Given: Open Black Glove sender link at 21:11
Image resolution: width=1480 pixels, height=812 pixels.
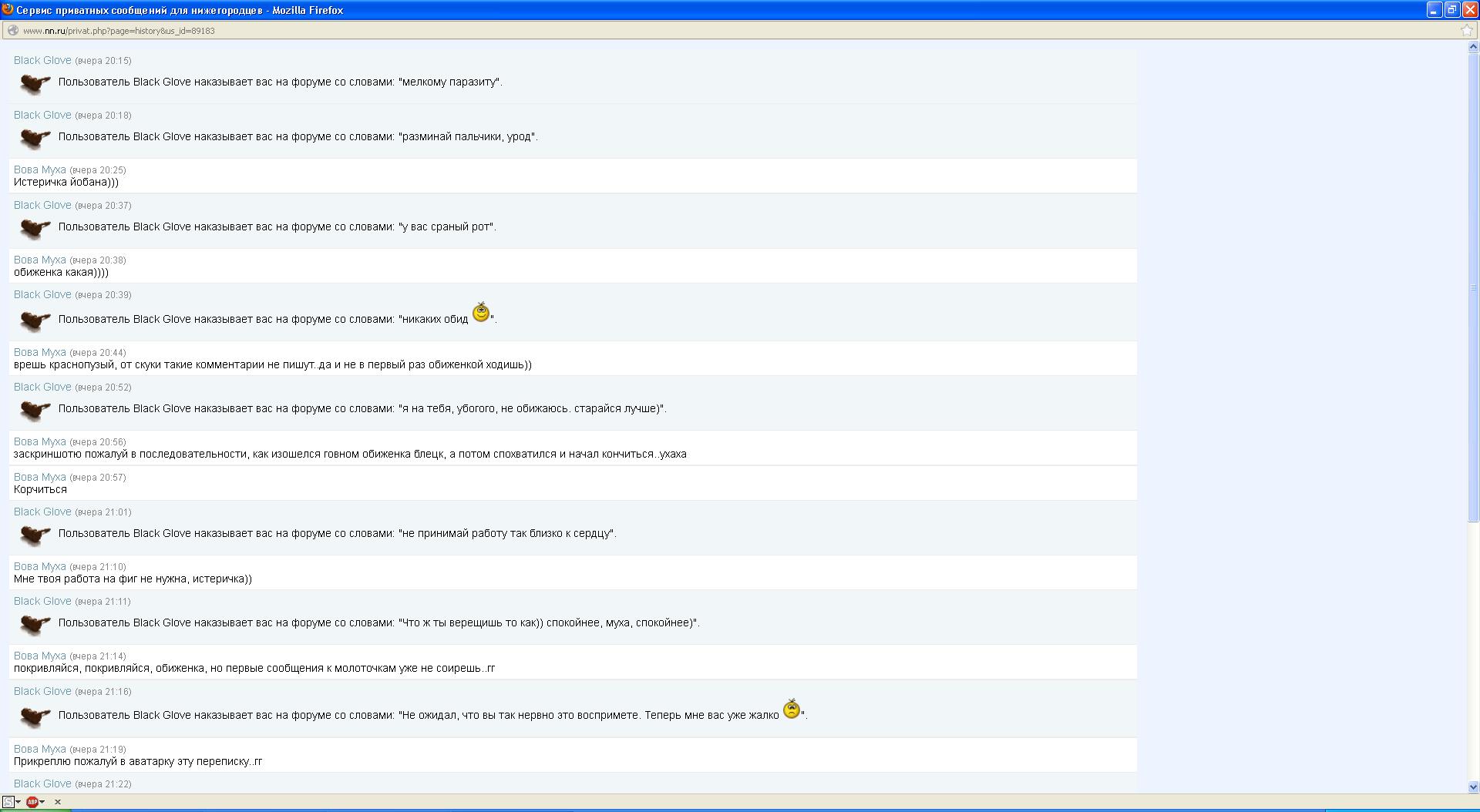Looking at the screenshot, I should coord(42,601).
